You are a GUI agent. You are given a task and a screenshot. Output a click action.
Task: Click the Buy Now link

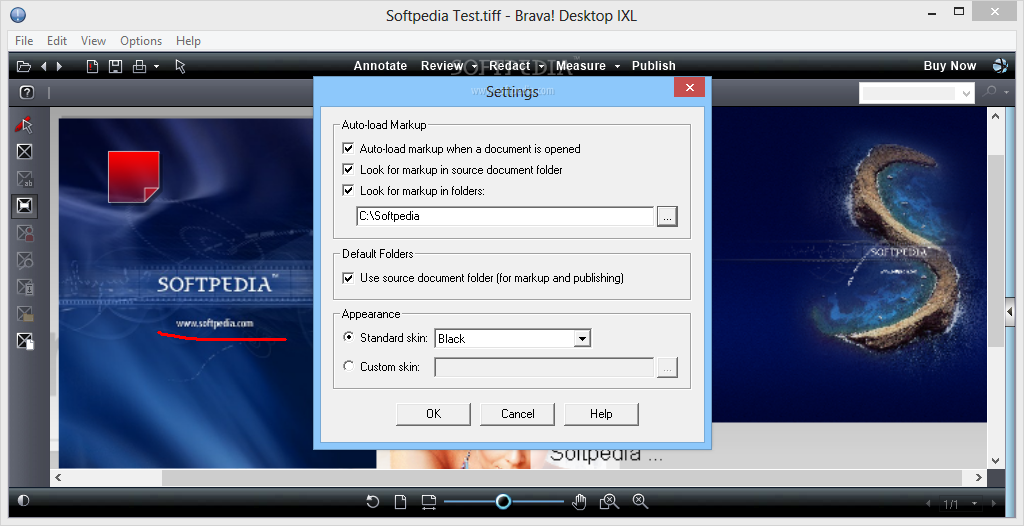tap(950, 66)
